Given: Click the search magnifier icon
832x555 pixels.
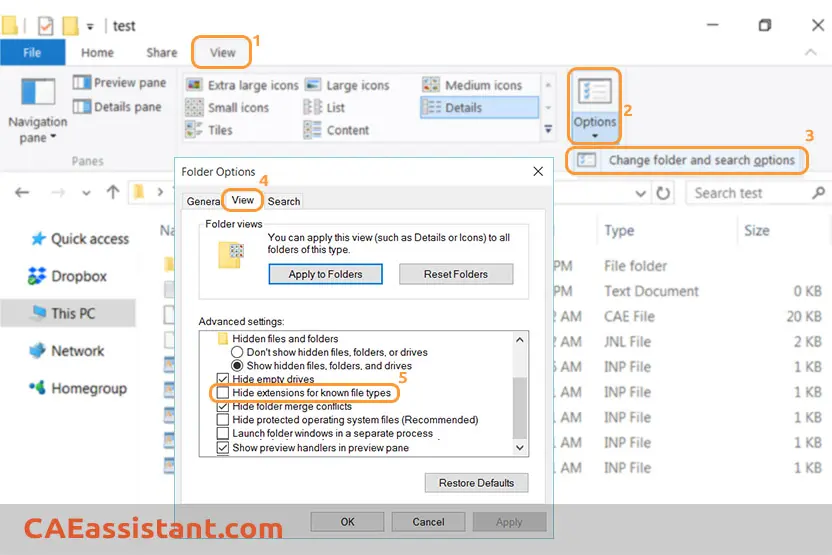Looking at the screenshot, I should [x=818, y=193].
